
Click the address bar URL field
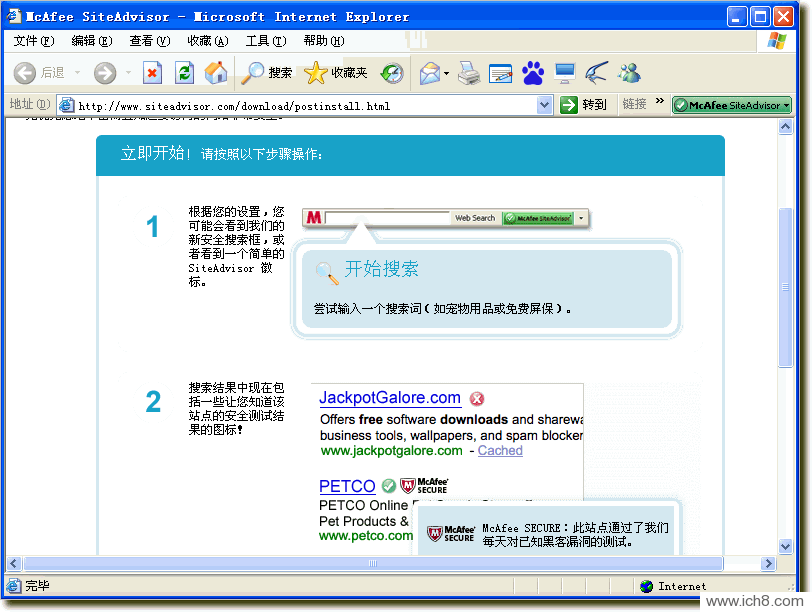[x=300, y=106]
